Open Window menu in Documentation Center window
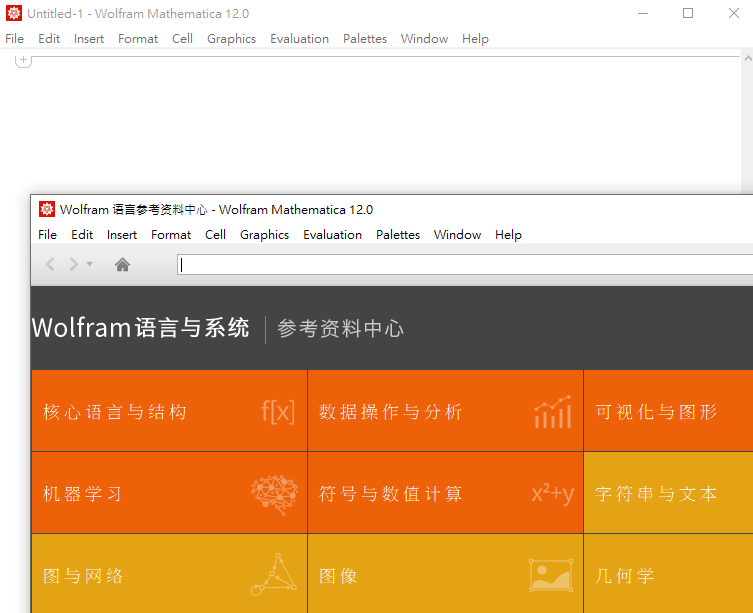 click(x=457, y=235)
